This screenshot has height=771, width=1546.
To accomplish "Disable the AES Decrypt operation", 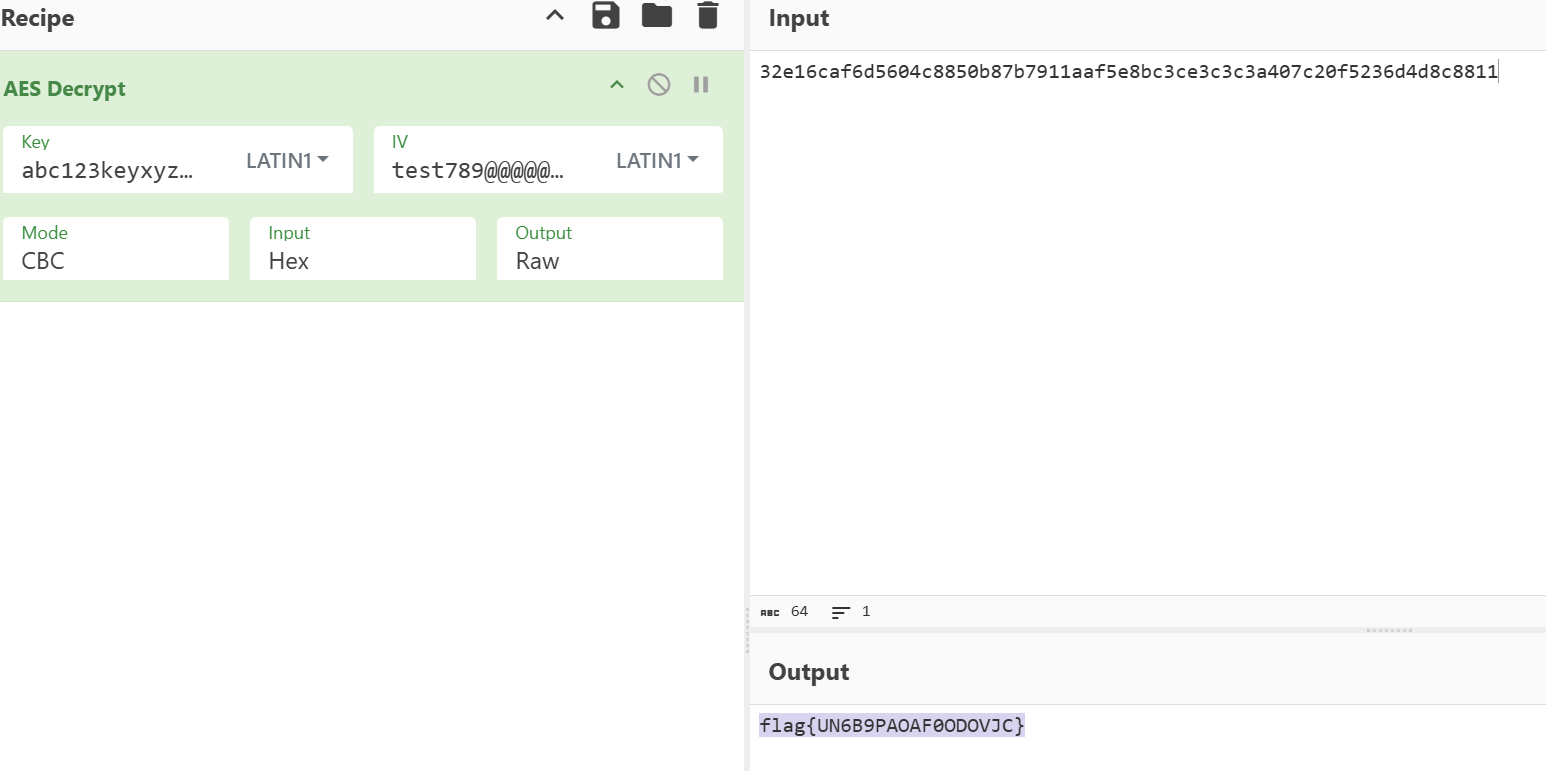I will click(659, 84).
